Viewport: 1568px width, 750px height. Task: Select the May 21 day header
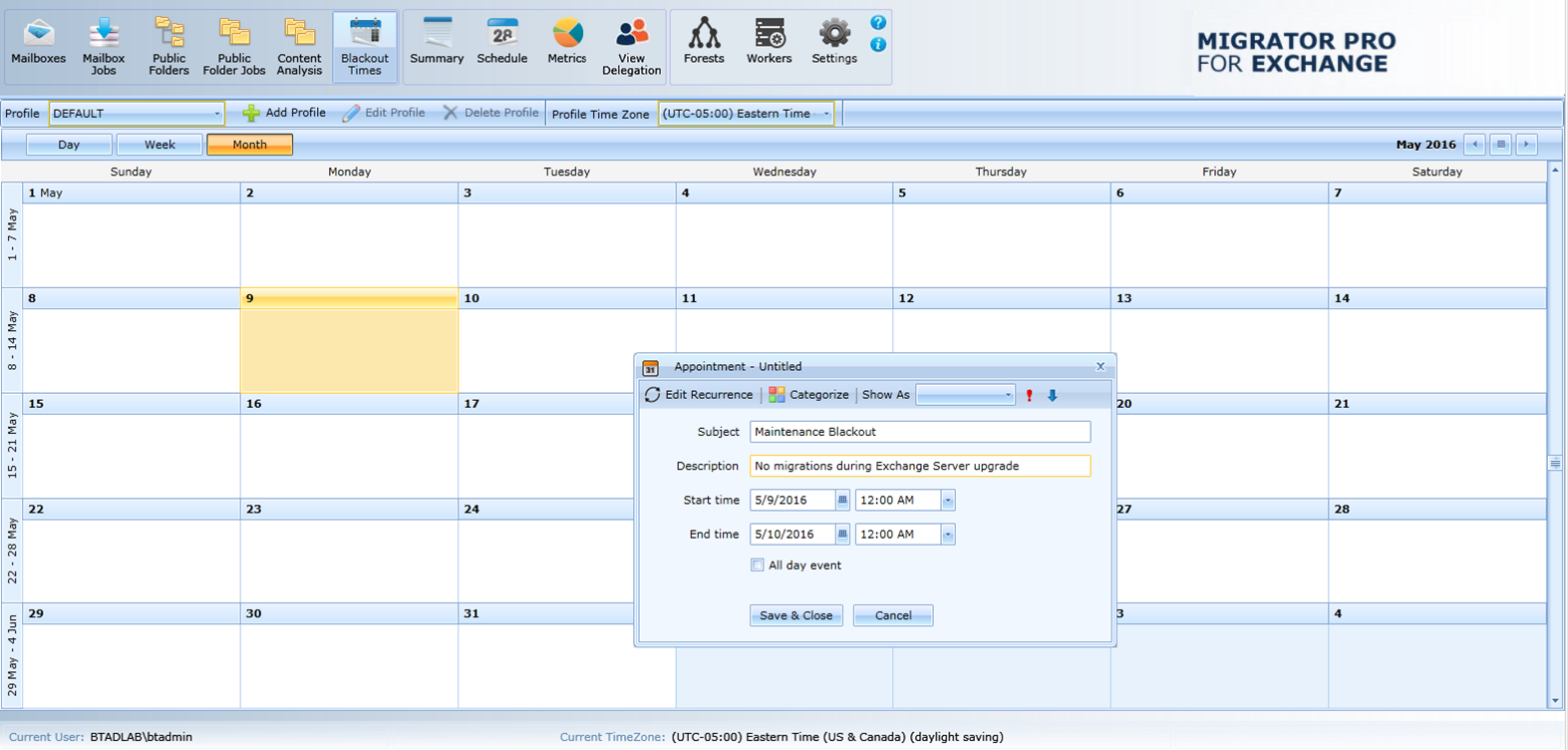[1437, 404]
